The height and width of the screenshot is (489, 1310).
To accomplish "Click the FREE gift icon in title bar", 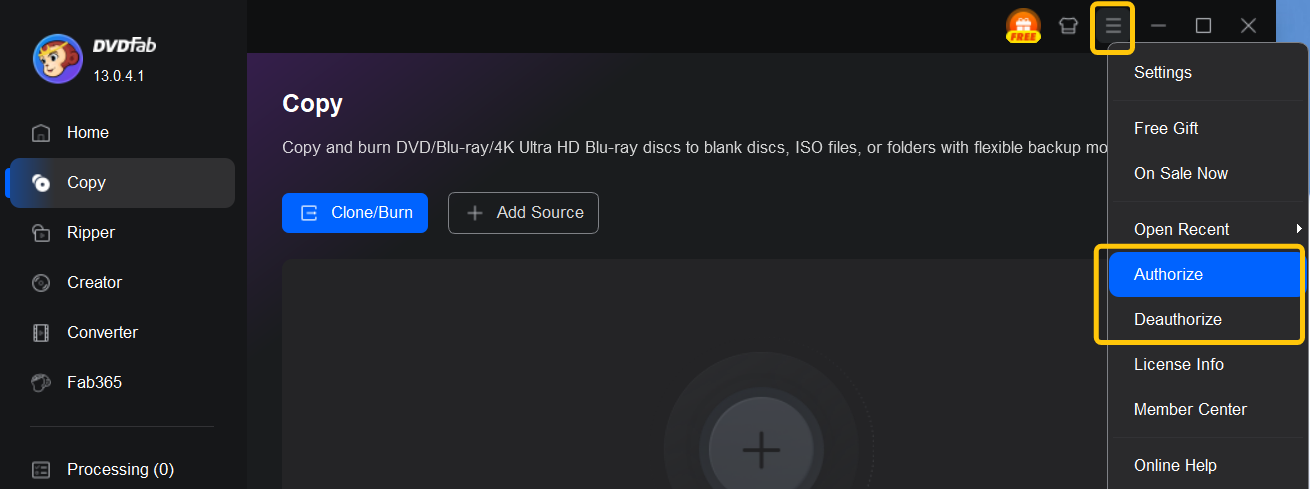I will click(x=1023, y=26).
